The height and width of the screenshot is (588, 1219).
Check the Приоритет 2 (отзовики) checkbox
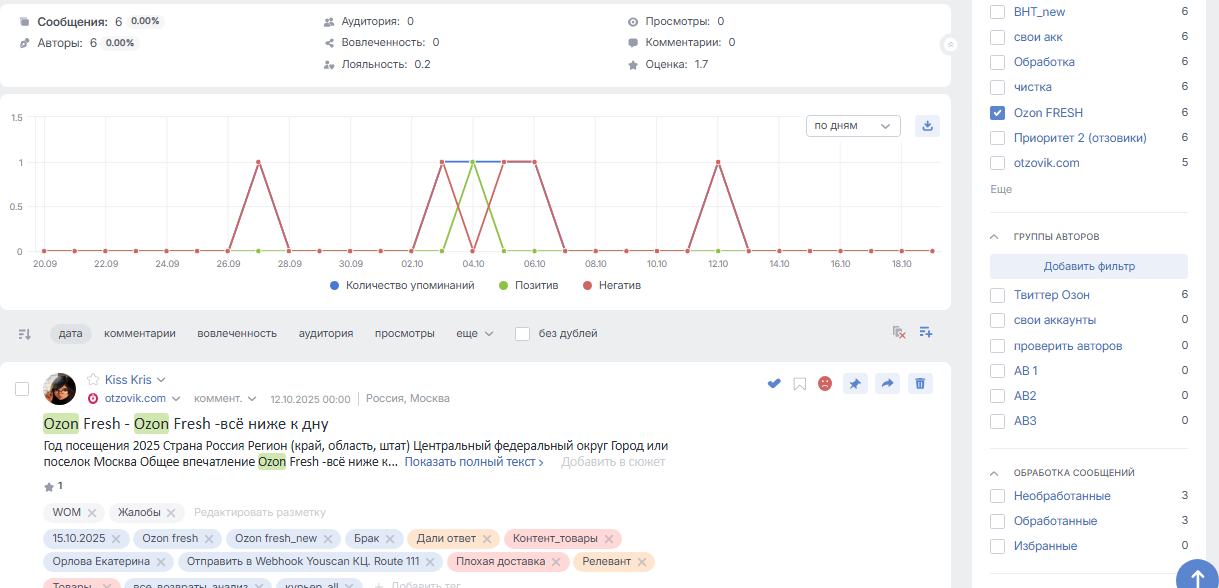[997, 138]
